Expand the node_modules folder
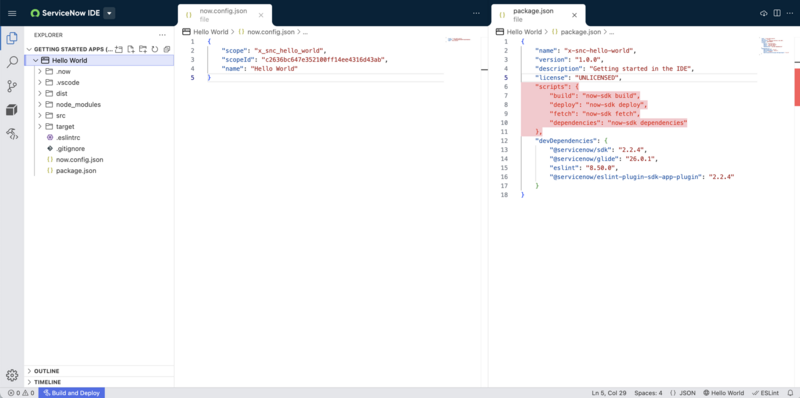800x398 pixels. tap(40, 105)
